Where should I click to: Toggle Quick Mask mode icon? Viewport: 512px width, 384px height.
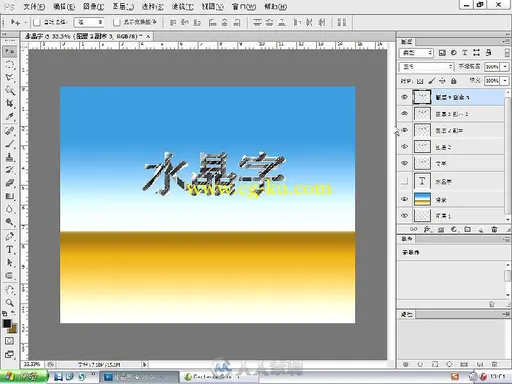[x=9, y=341]
